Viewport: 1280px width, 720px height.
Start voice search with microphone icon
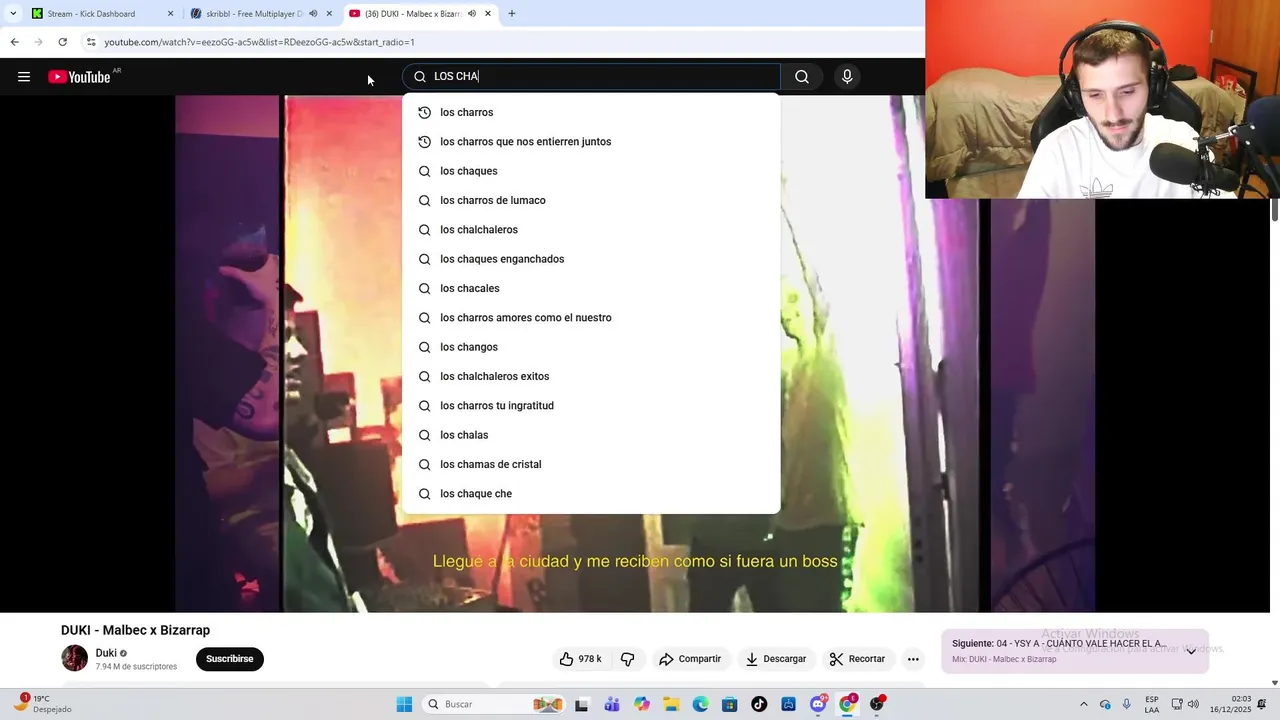coord(847,77)
